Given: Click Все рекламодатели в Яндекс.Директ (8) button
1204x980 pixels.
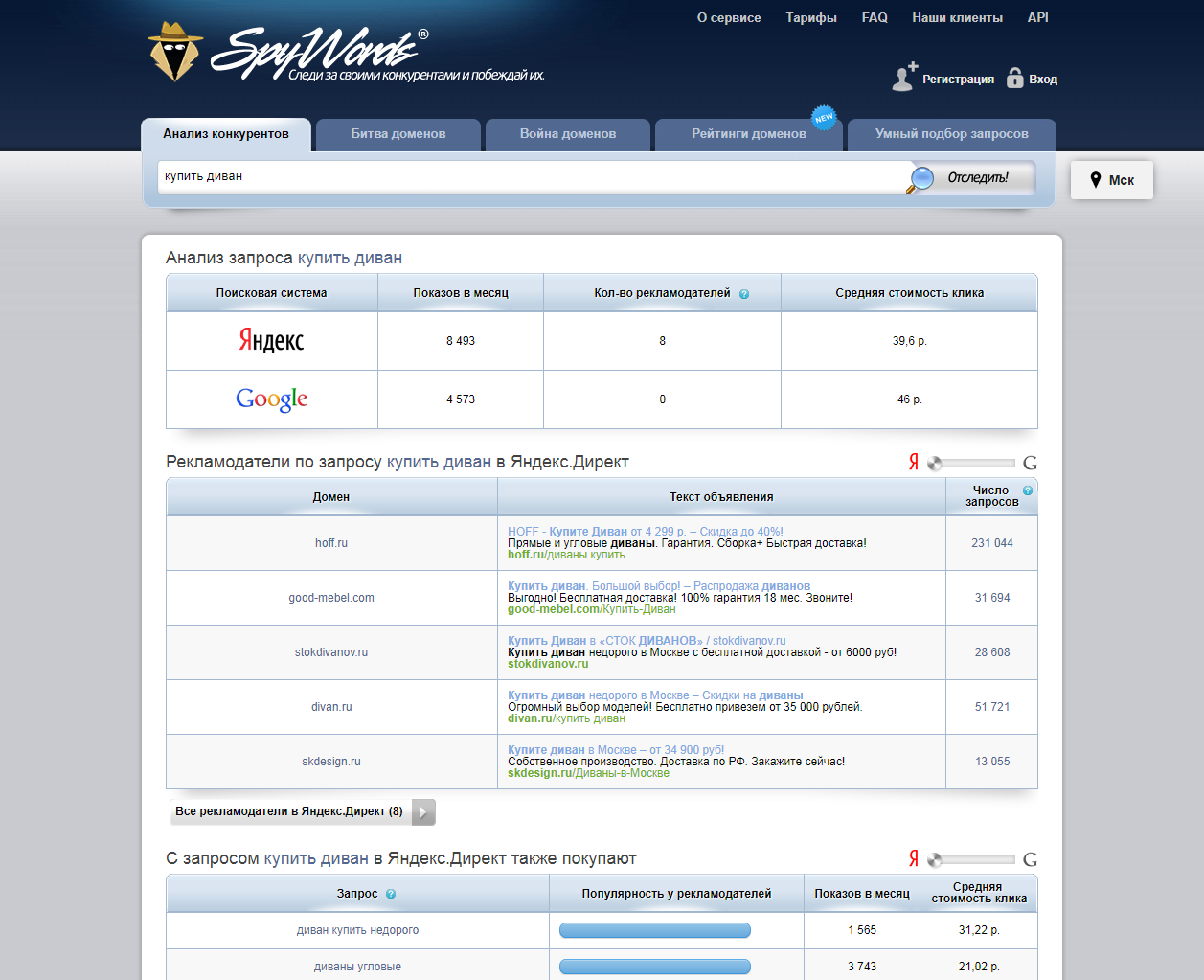Looking at the screenshot, I should pyautogui.click(x=303, y=811).
